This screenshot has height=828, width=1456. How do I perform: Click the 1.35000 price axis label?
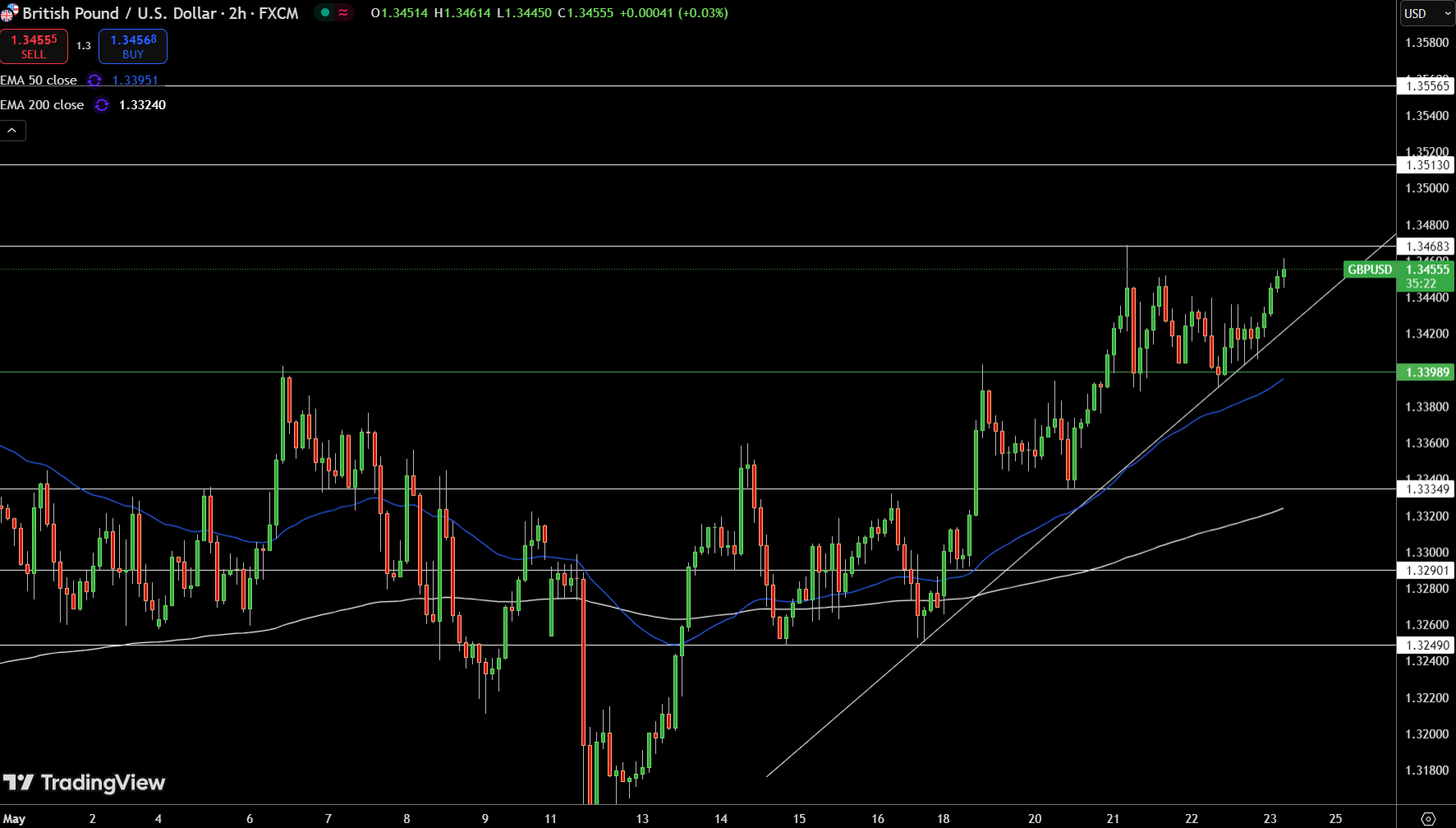(1427, 188)
